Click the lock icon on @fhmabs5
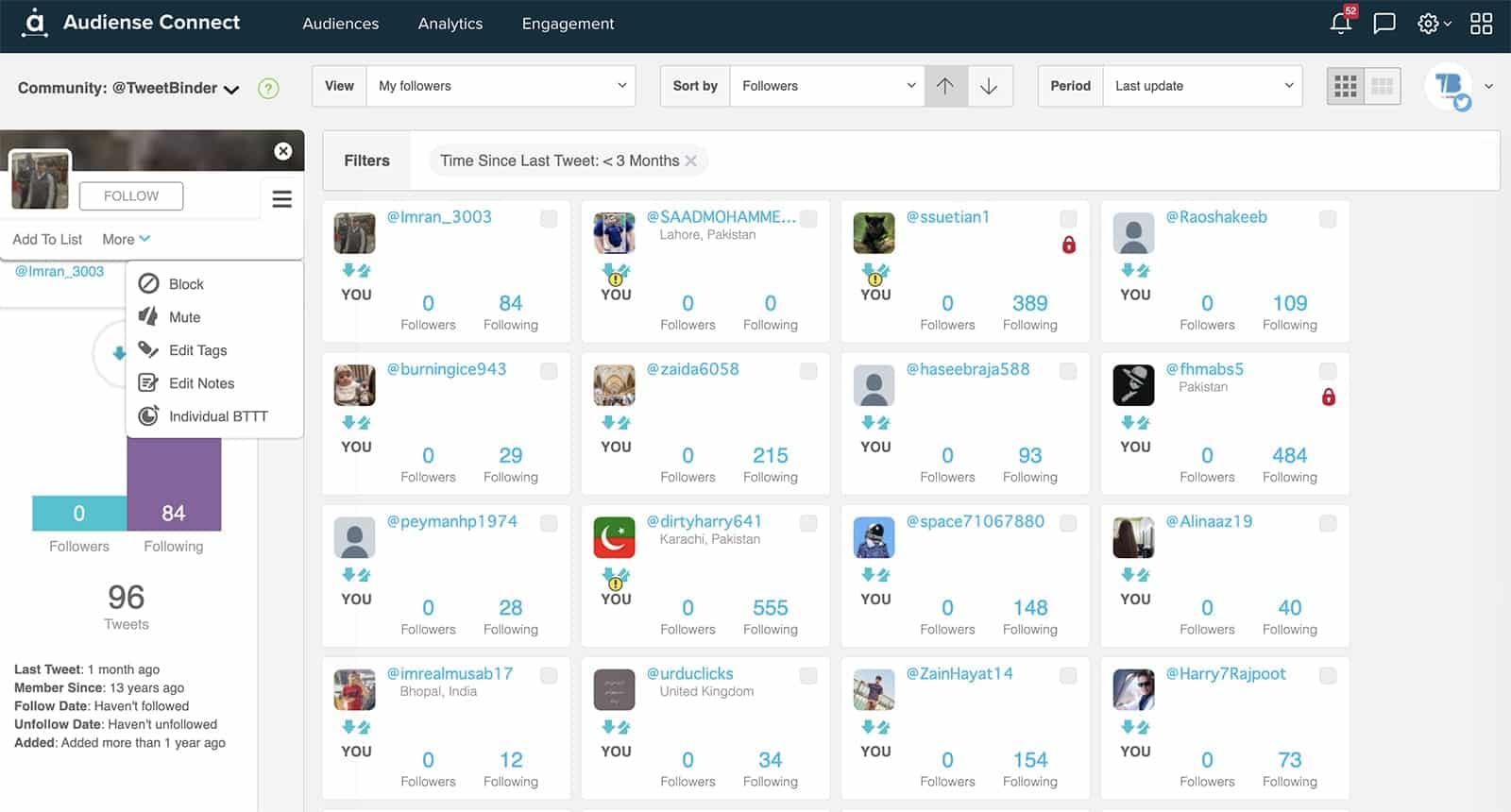 pyautogui.click(x=1329, y=397)
